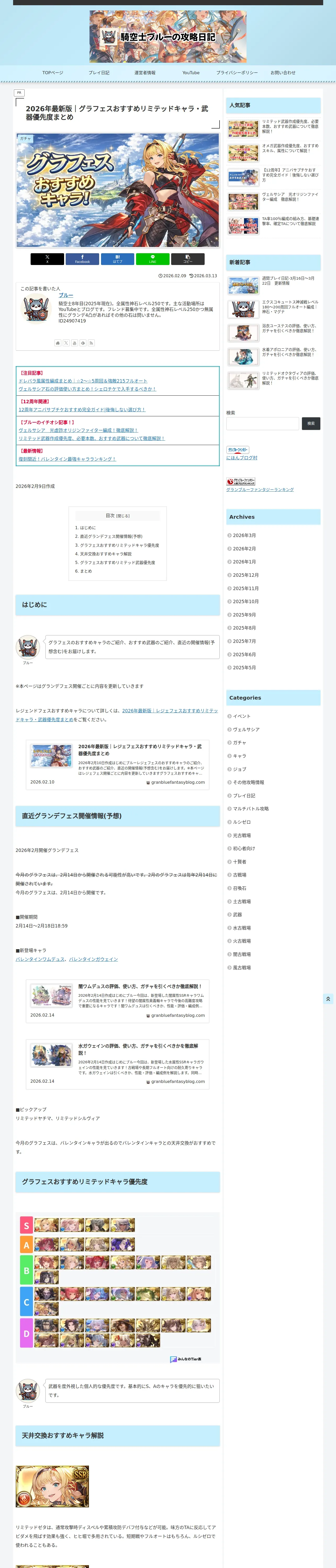Viewport: 336px width, 1568px height.
Task: Click the blog header logo banner
Action: coord(168,37)
